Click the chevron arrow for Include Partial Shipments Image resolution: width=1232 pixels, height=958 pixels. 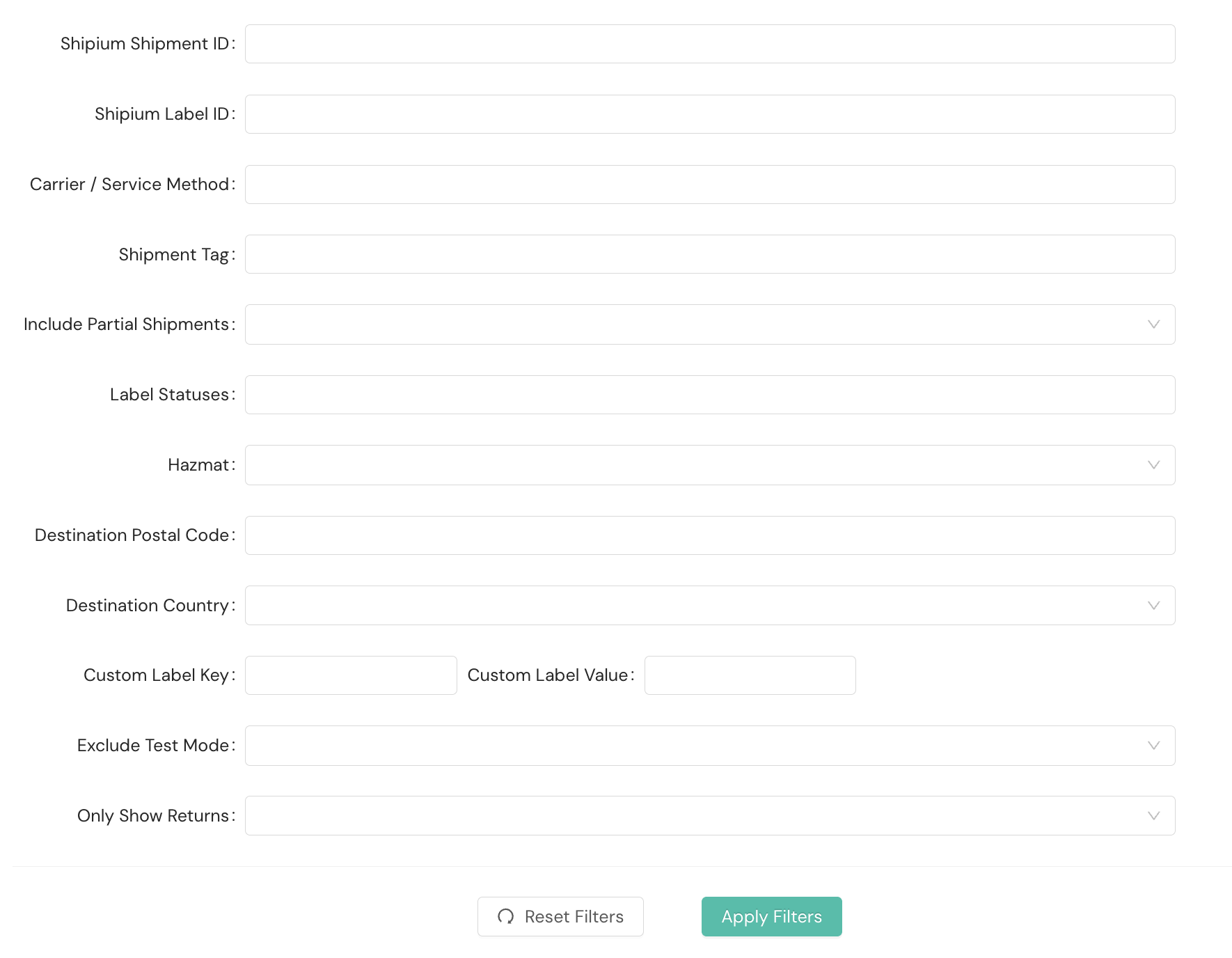(1153, 324)
